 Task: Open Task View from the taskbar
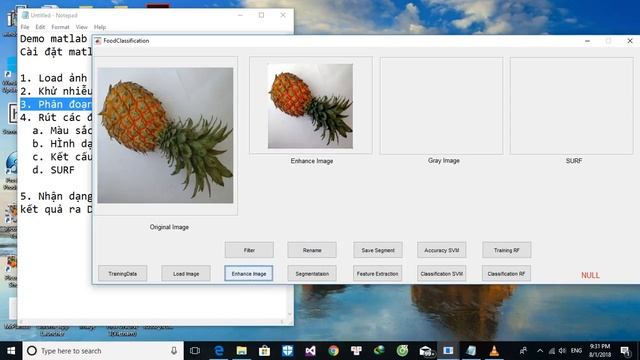coord(195,351)
